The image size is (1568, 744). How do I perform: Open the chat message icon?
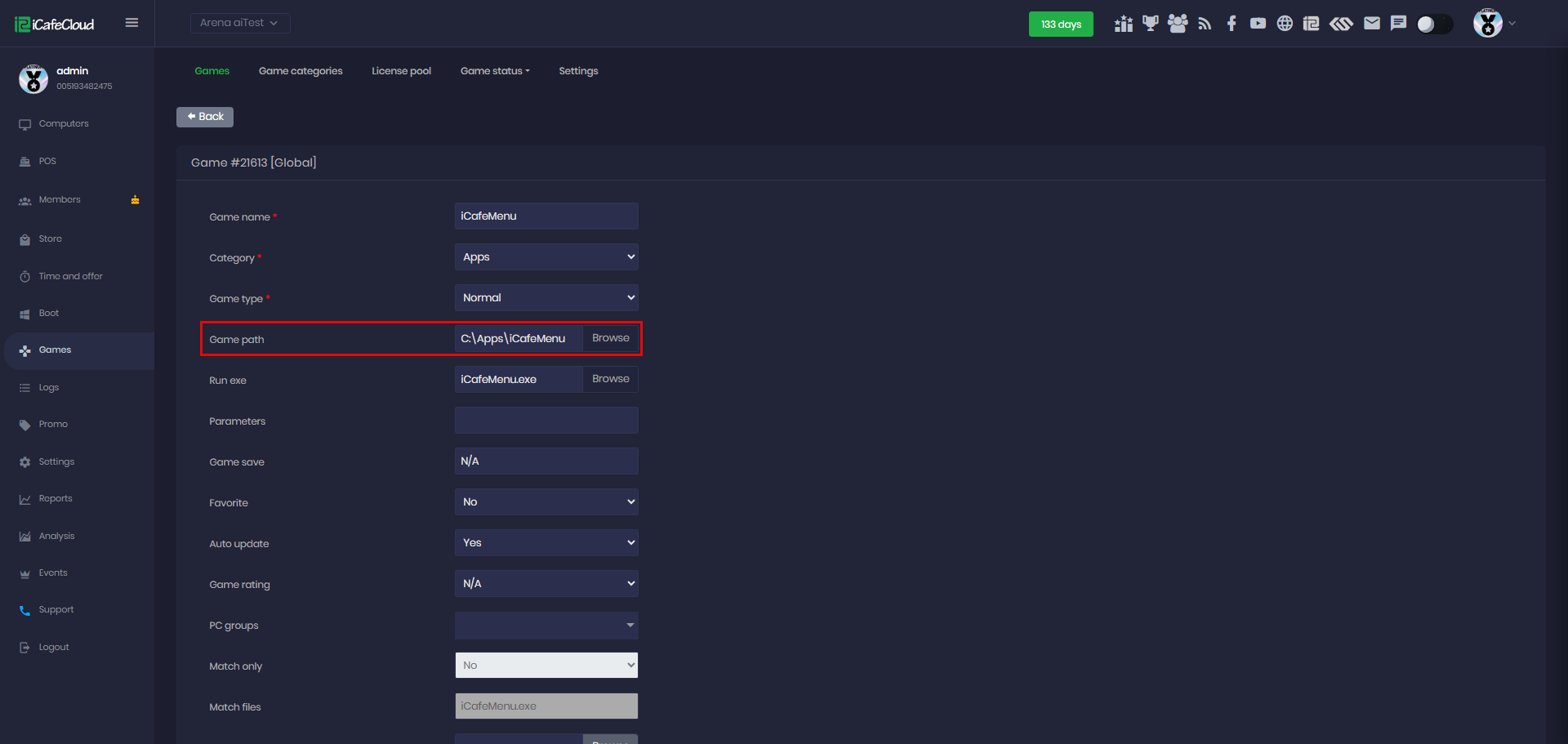[x=1398, y=24]
